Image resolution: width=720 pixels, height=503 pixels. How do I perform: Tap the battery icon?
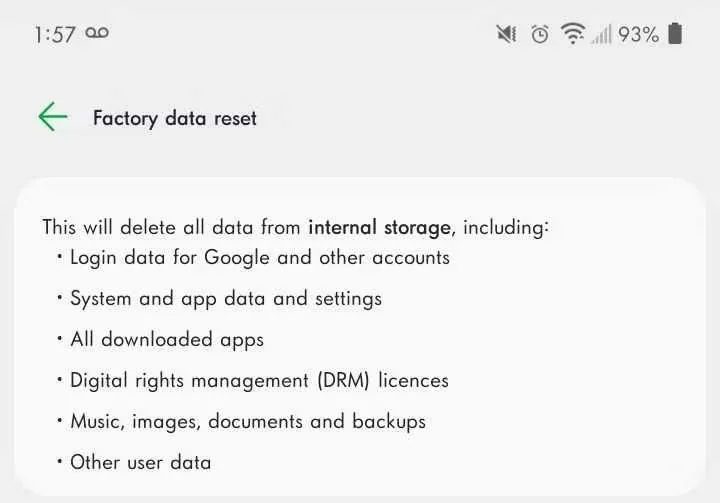676,34
